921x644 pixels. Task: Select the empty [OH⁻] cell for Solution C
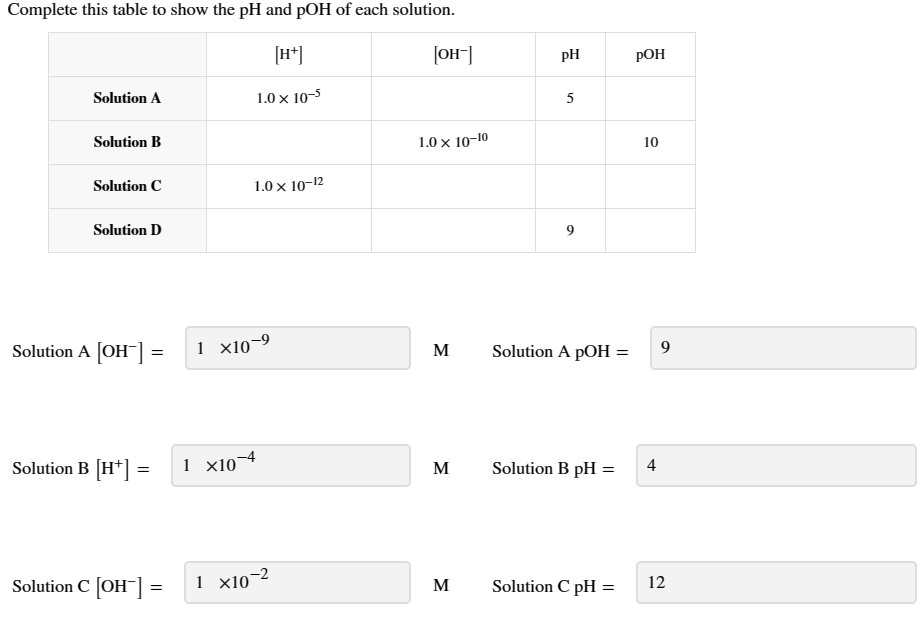455,186
